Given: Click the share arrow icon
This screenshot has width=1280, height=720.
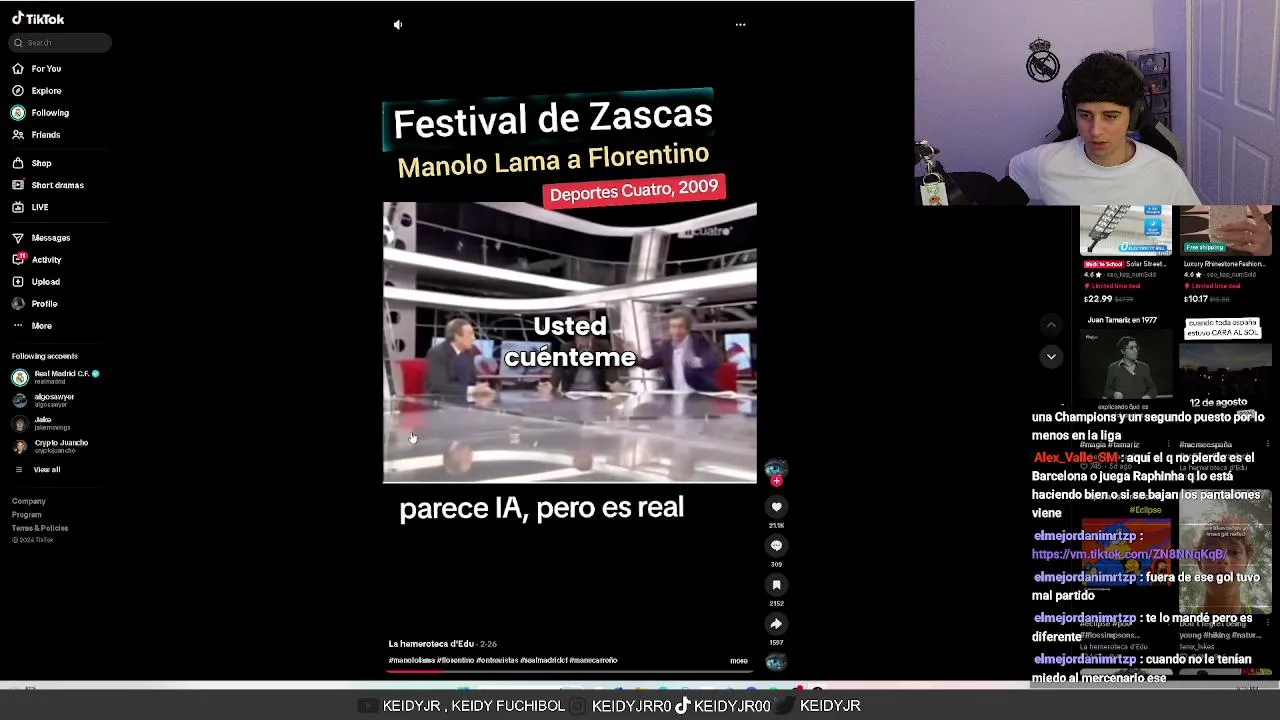Looking at the screenshot, I should click(776, 624).
